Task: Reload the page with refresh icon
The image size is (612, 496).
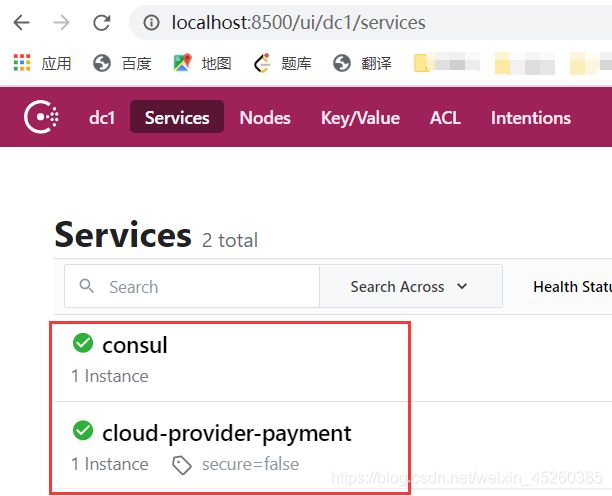Action: [101, 23]
